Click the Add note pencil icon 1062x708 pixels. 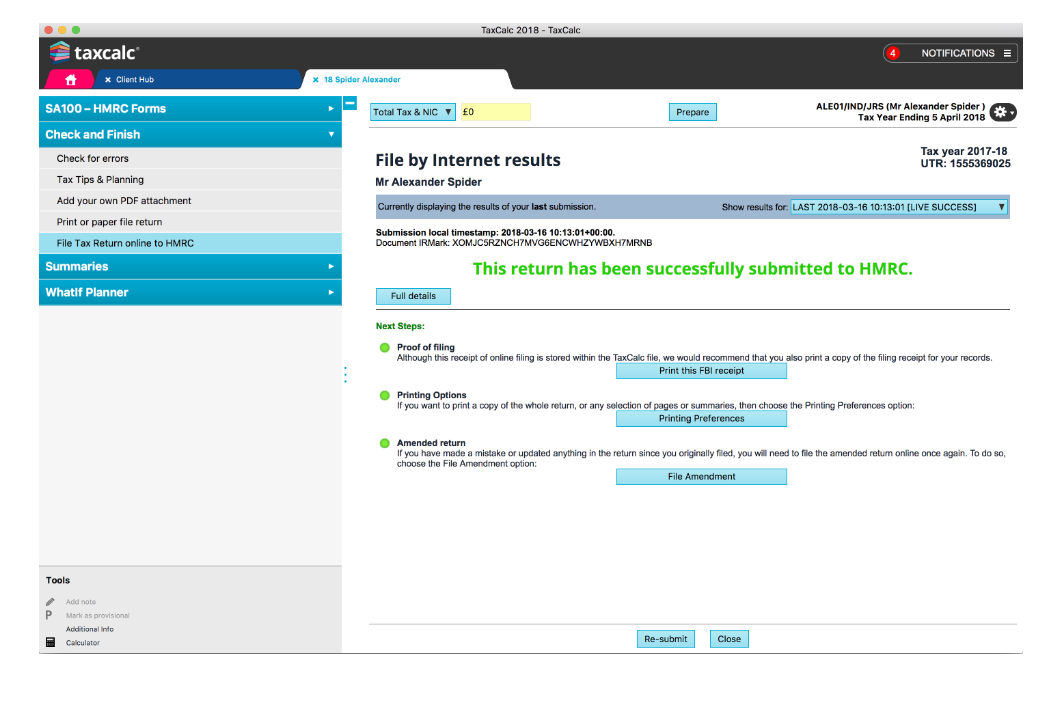pyautogui.click(x=50, y=602)
